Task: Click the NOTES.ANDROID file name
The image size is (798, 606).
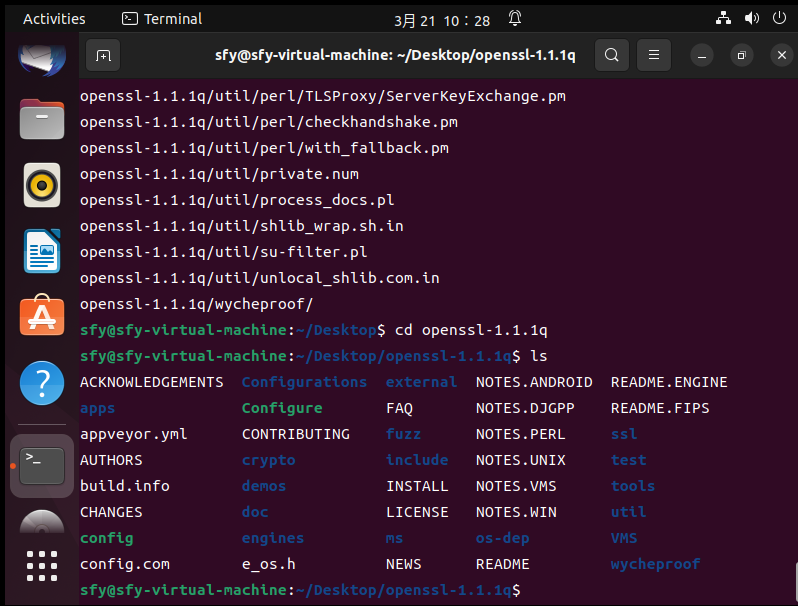Action: (534, 382)
